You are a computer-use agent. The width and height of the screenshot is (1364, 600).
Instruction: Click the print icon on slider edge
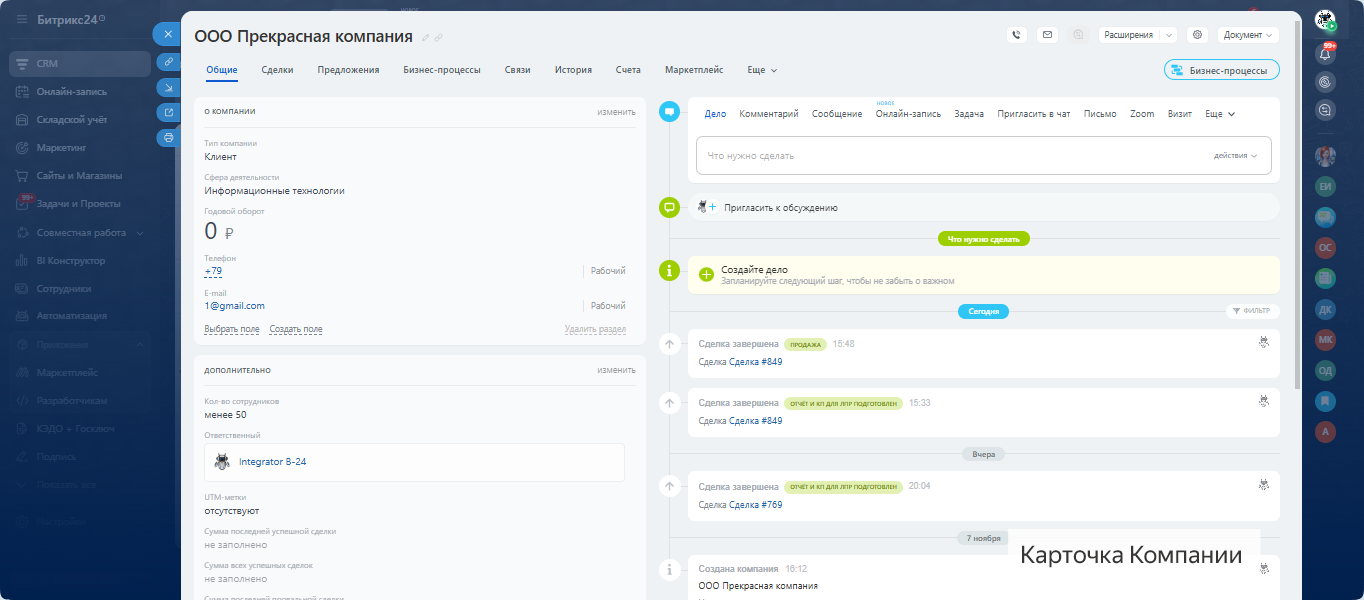[168, 137]
